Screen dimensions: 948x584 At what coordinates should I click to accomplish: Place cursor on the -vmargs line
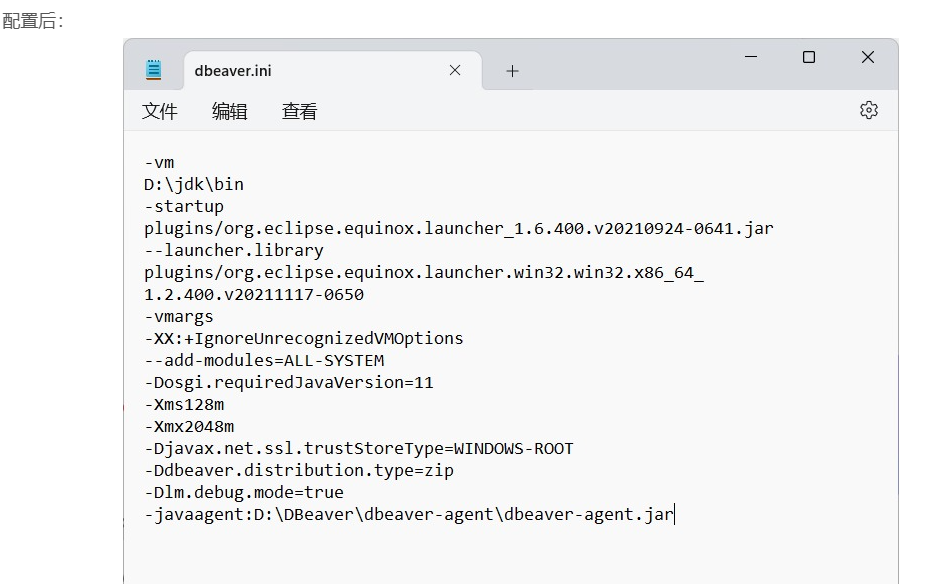point(179,316)
